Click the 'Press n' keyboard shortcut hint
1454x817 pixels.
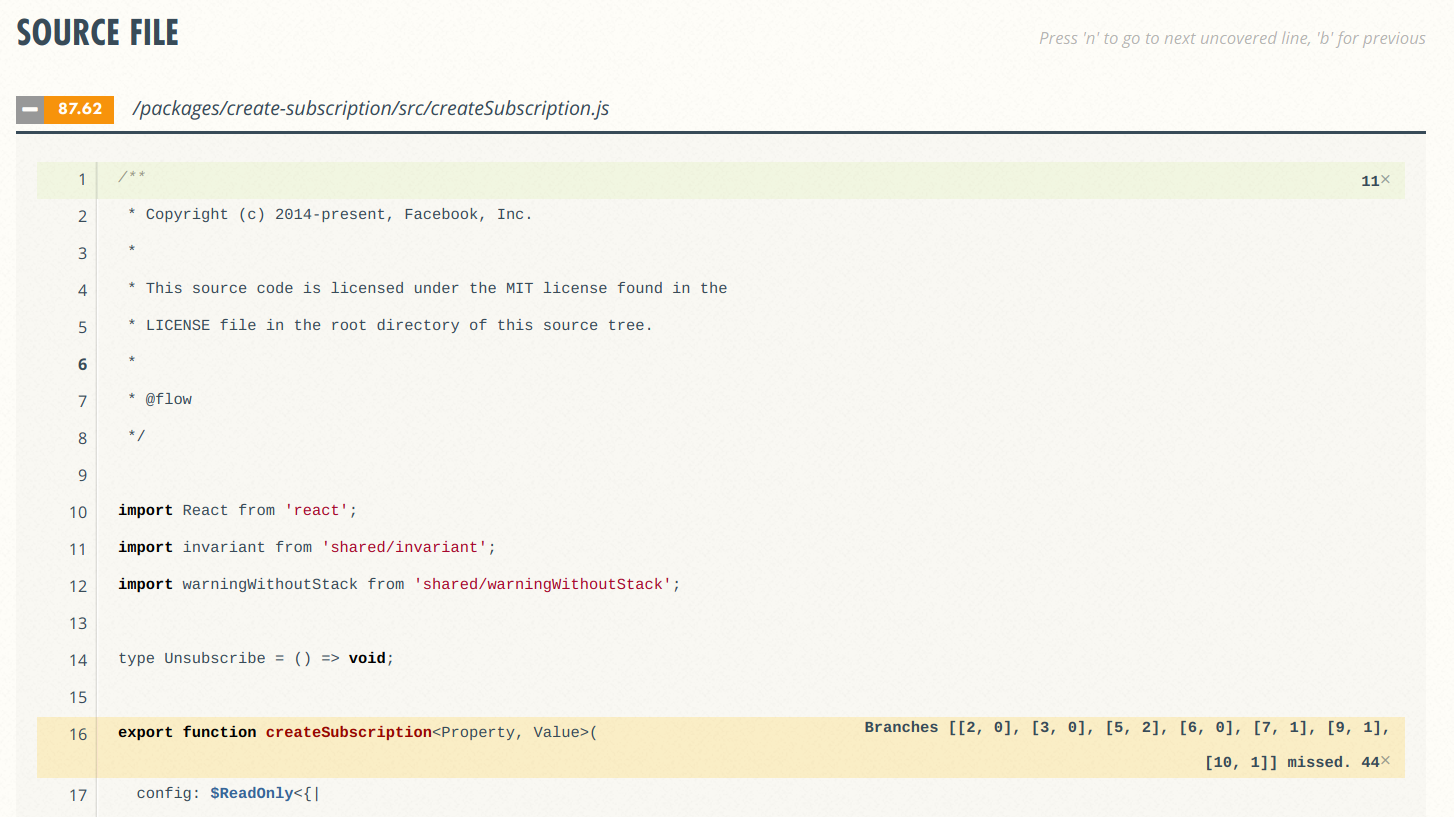(1232, 38)
